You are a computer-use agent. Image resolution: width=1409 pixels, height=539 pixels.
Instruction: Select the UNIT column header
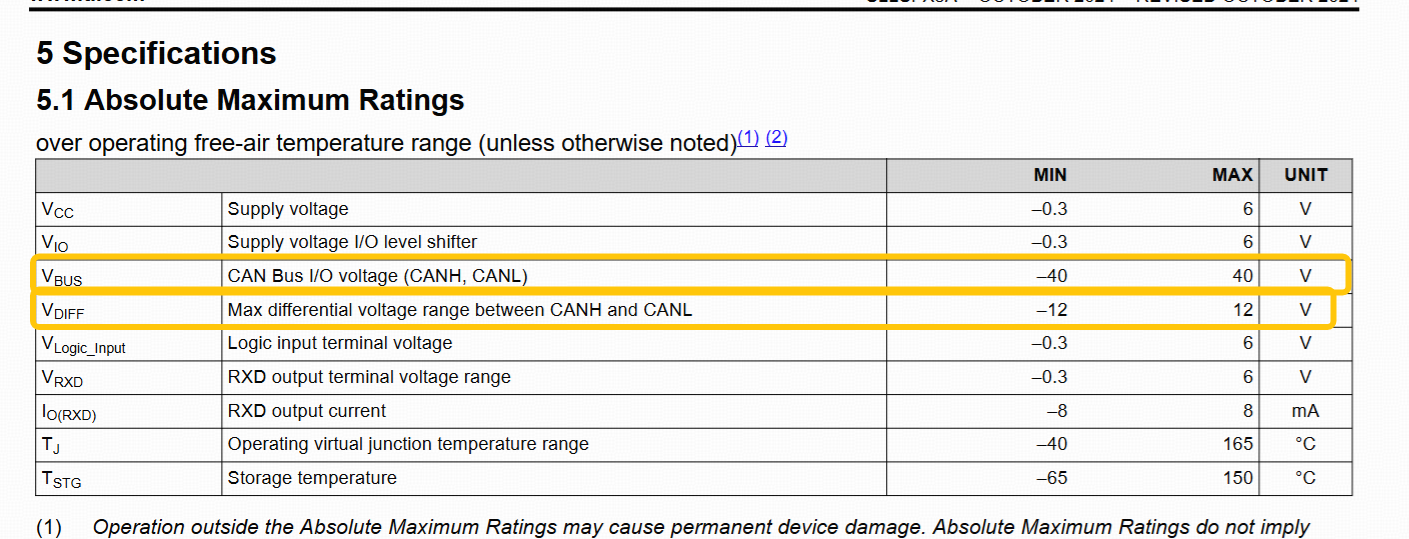(x=1306, y=175)
